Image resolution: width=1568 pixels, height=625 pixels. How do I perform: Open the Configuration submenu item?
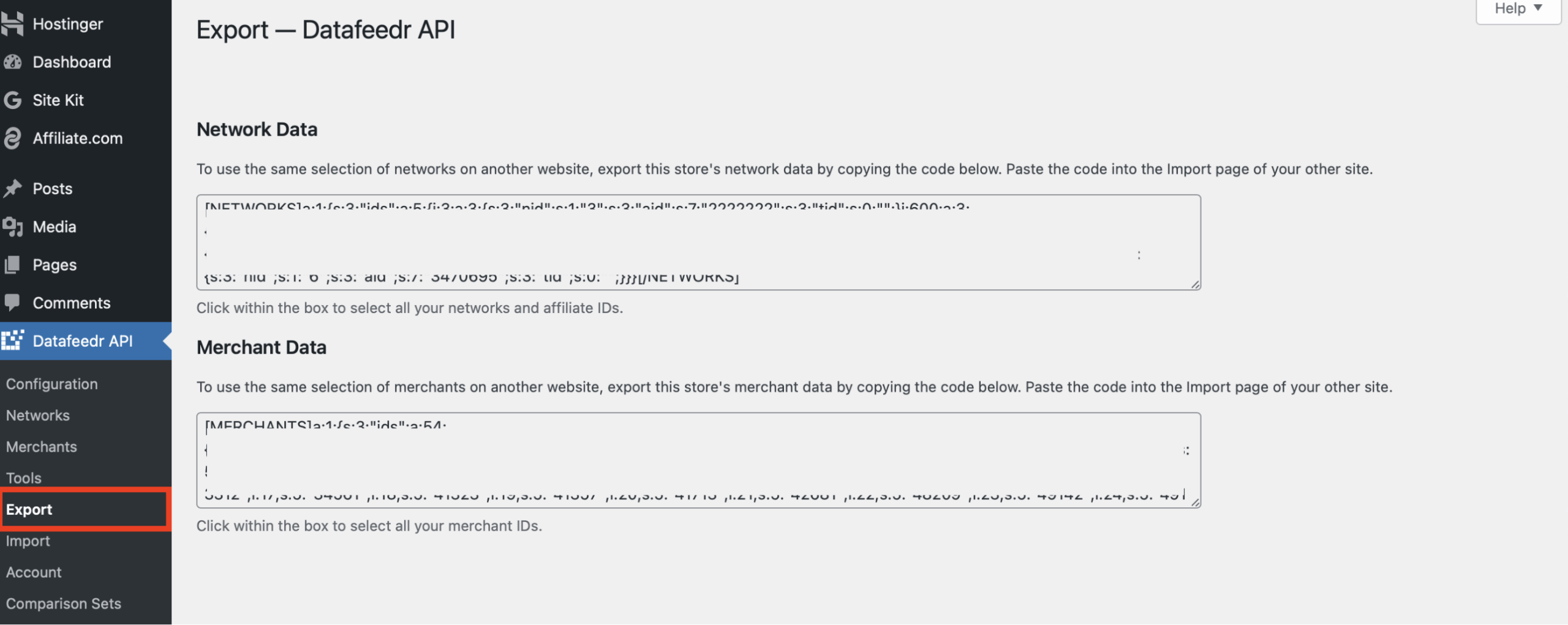pos(52,384)
